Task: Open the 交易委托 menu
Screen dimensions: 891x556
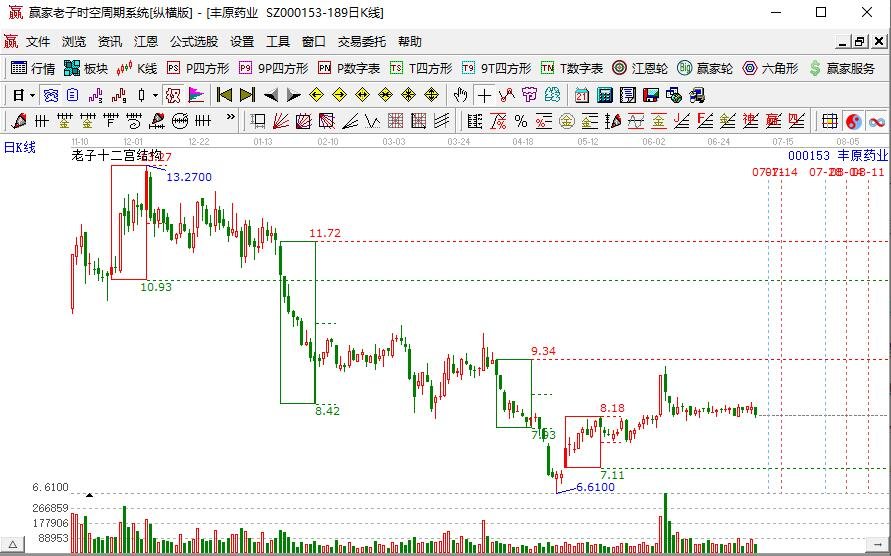Action: (361, 42)
